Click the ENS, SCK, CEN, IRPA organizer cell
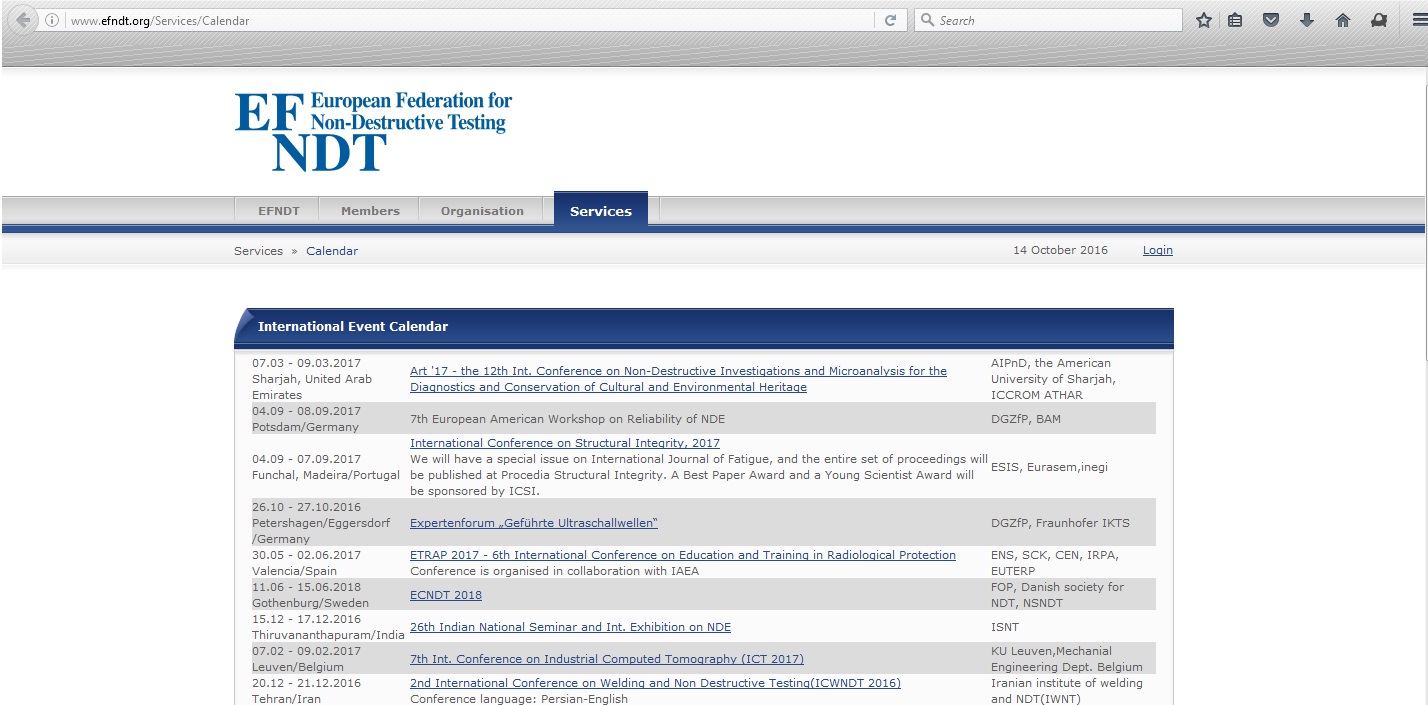Image resolution: width=1428 pixels, height=705 pixels. pos(1055,563)
